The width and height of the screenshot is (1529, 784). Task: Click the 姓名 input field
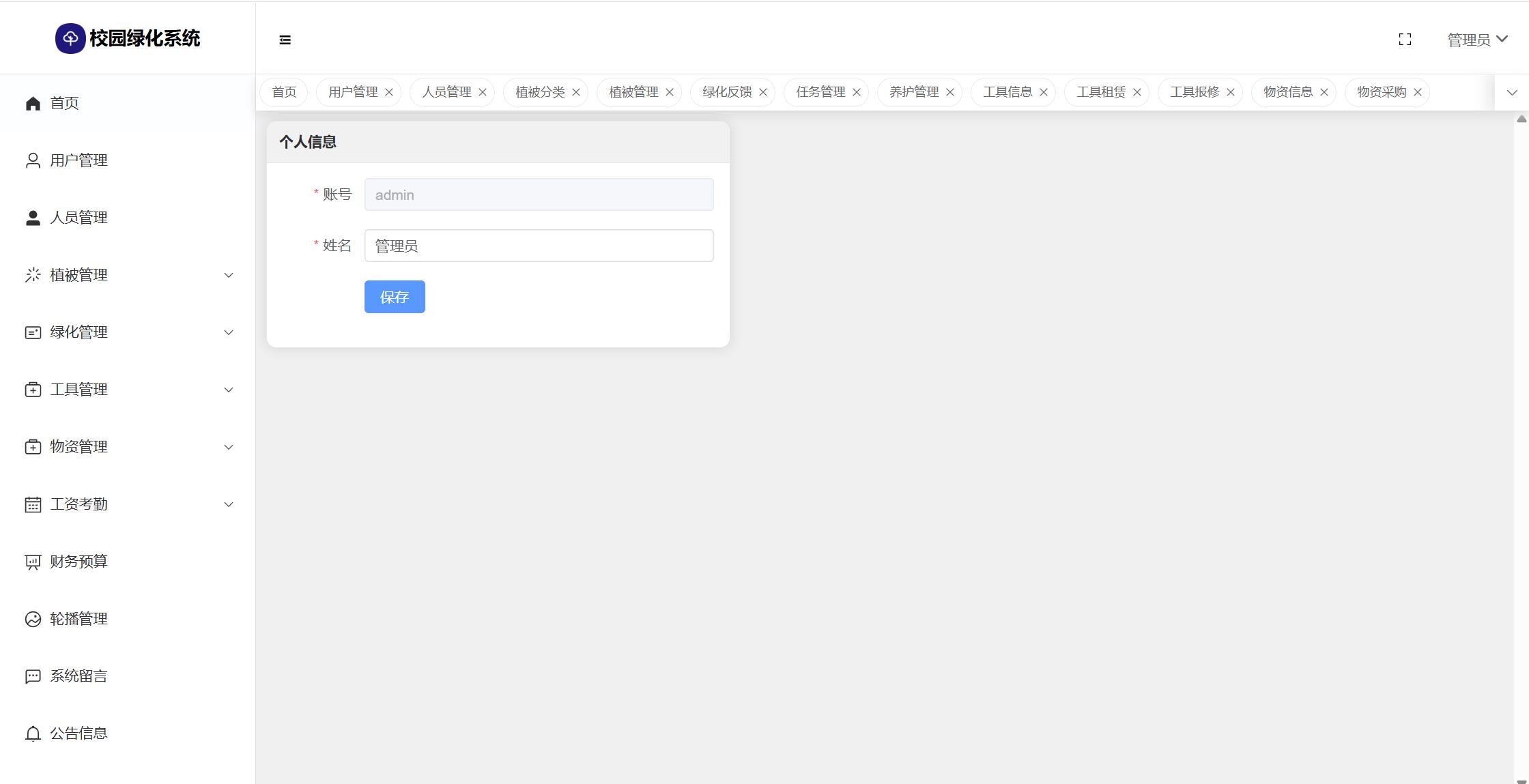539,246
